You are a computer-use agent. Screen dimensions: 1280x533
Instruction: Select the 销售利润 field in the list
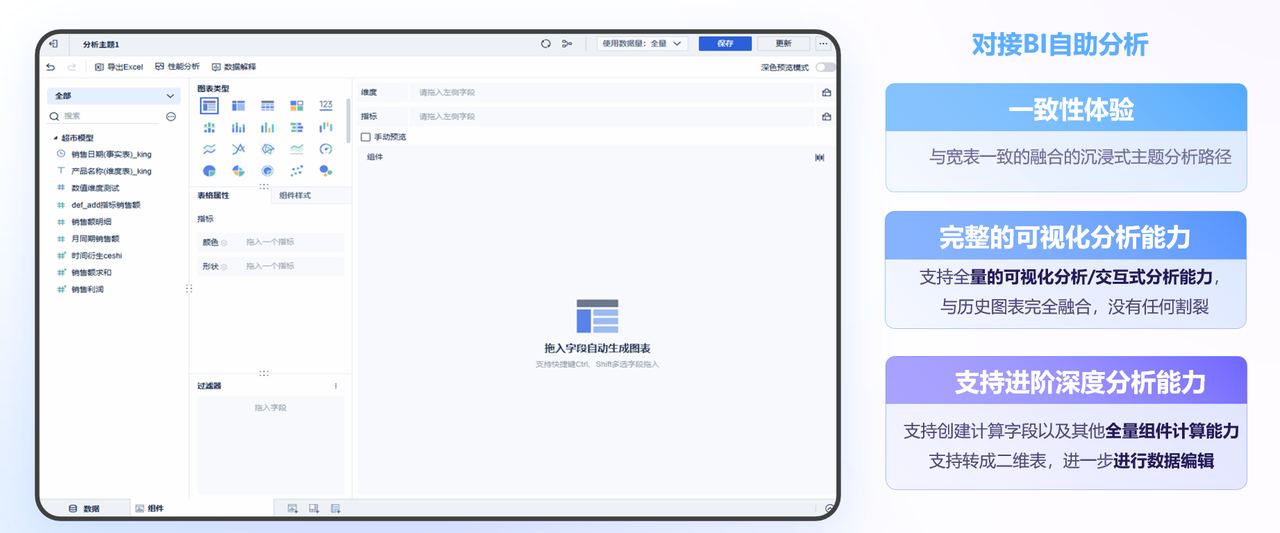[87, 290]
